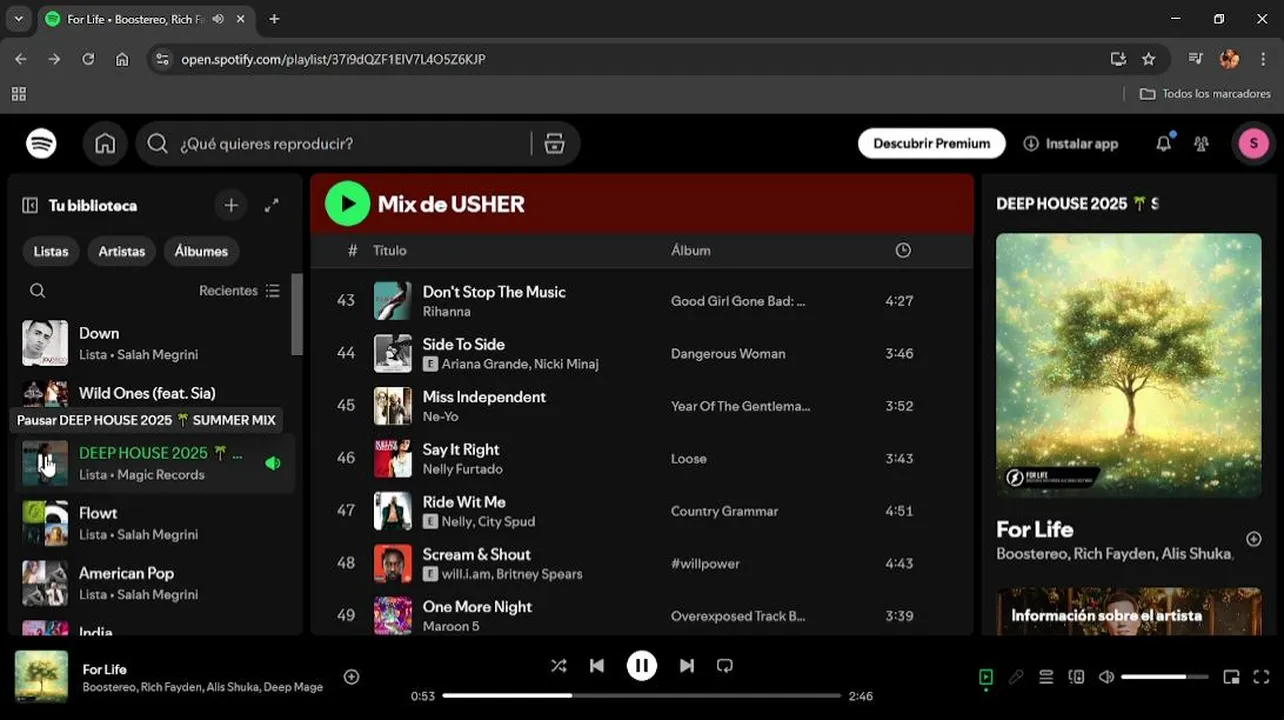Screen dimensions: 1284x720
Task: Toggle the Now Playing view
Action: [x=986, y=677]
